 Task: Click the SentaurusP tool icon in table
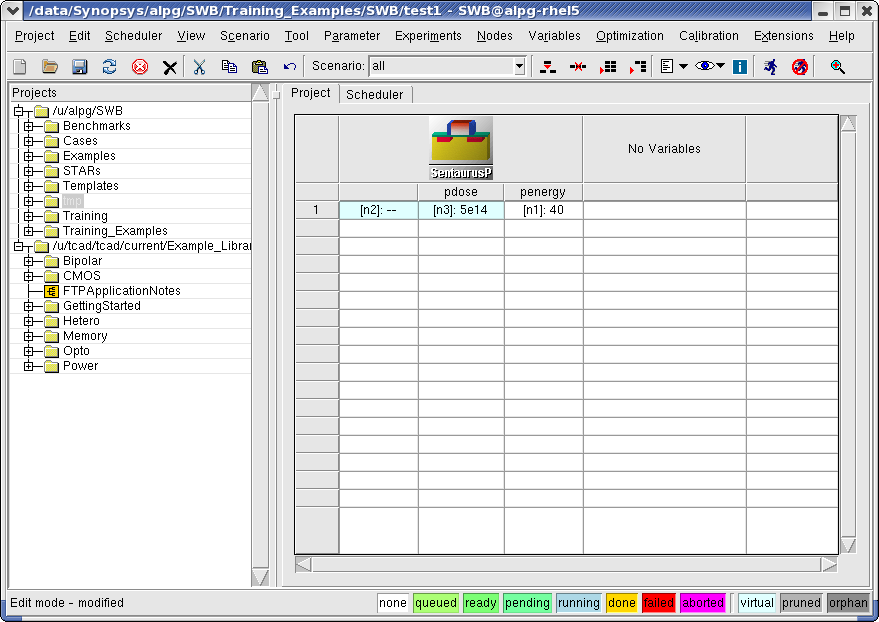coord(461,148)
